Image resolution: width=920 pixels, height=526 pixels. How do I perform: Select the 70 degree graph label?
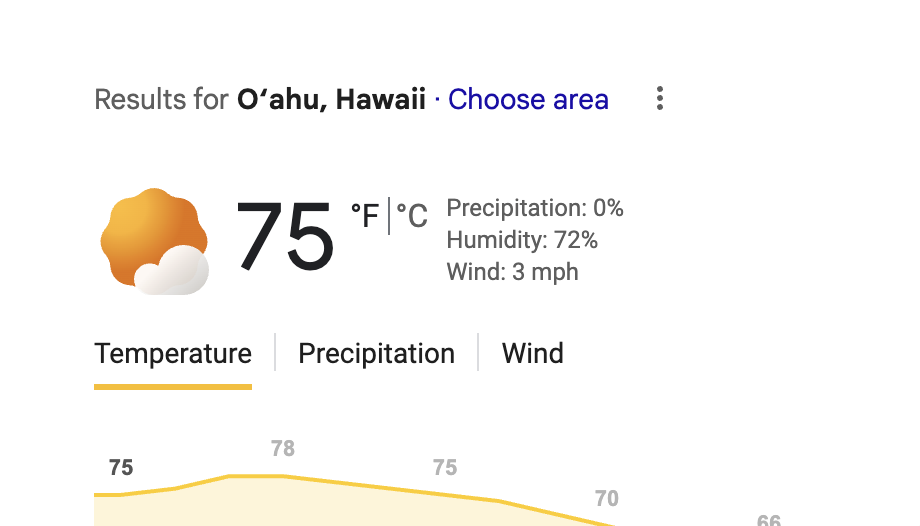pyautogui.click(x=606, y=499)
